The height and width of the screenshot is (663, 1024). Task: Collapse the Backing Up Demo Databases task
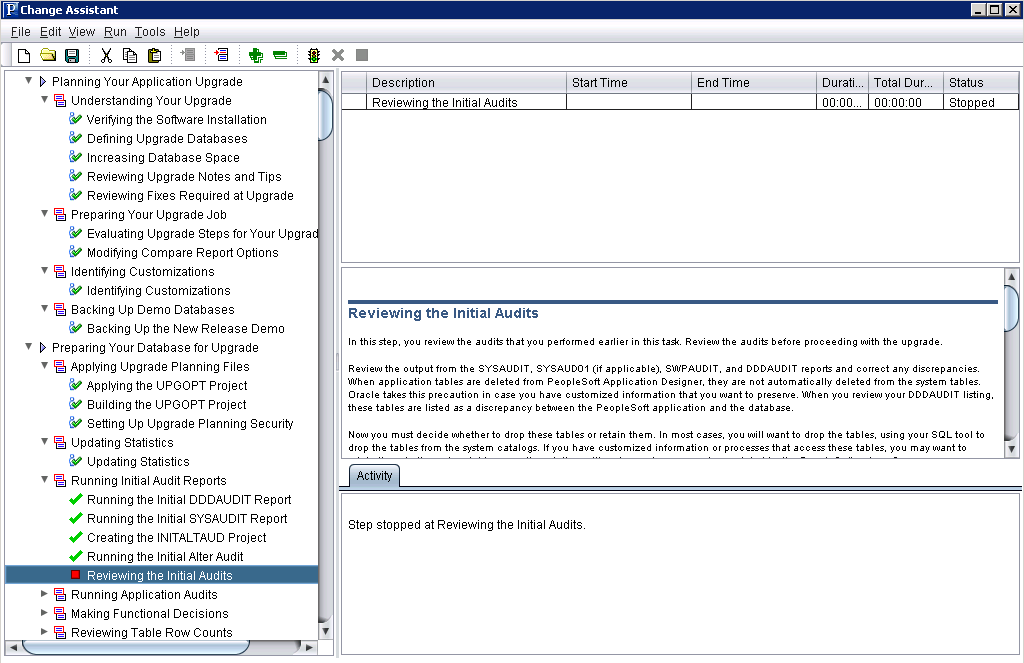coord(44,308)
